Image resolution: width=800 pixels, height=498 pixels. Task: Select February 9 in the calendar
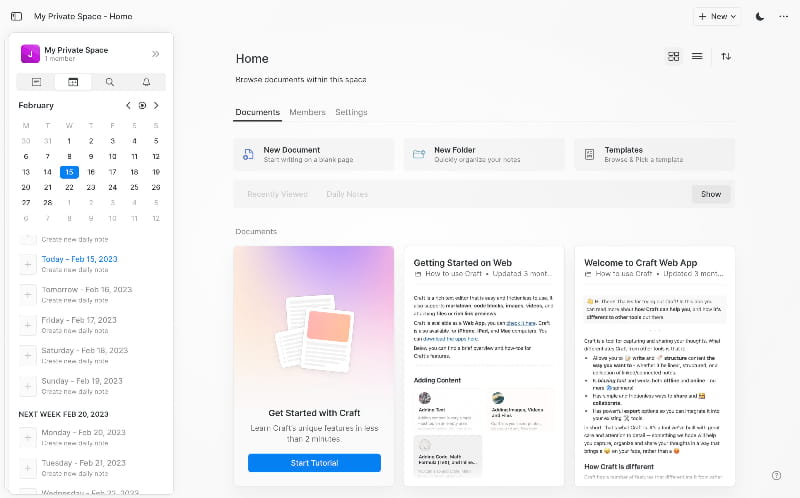(91, 156)
